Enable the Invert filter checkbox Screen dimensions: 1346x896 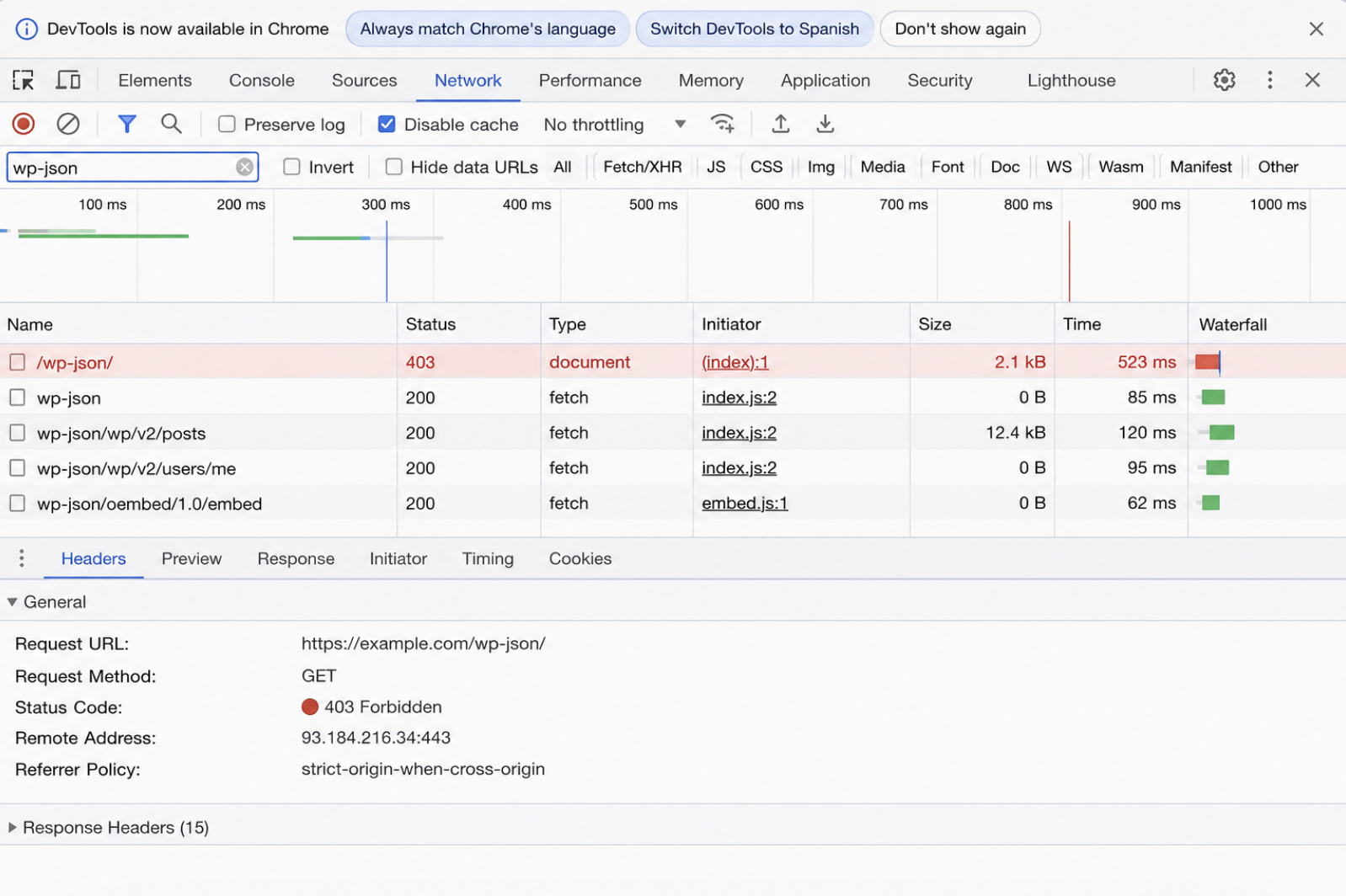291,167
